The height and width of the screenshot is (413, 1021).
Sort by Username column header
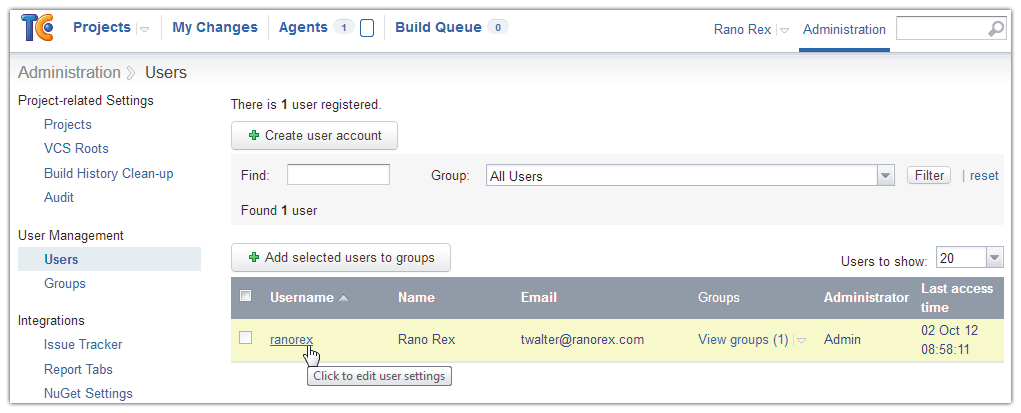pos(301,298)
